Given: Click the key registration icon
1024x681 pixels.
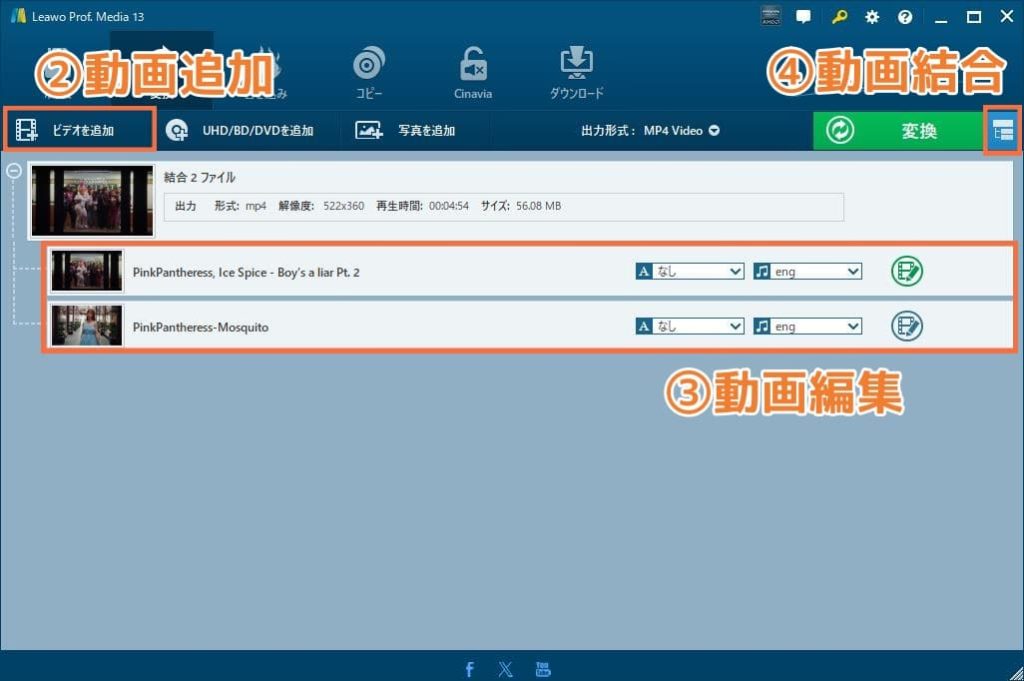Looking at the screenshot, I should click(839, 17).
